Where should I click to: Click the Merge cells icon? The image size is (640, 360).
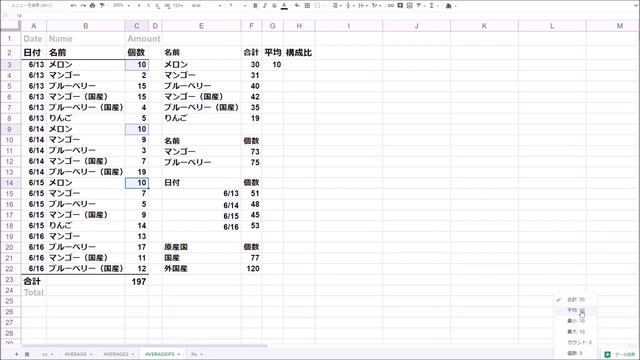(x=318, y=6)
